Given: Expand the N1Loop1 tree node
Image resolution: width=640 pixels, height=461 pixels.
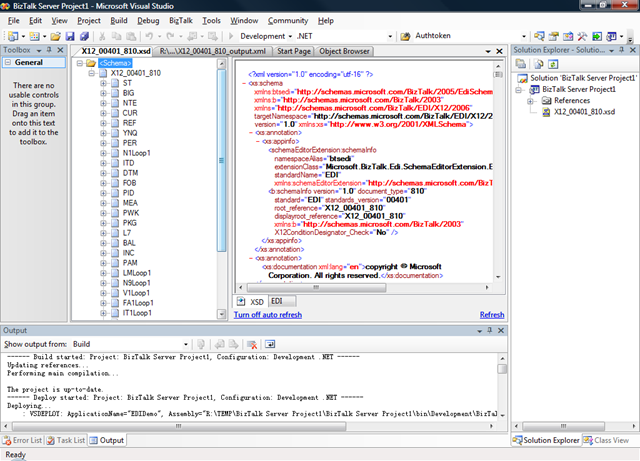Looking at the screenshot, I should (x=103, y=153).
